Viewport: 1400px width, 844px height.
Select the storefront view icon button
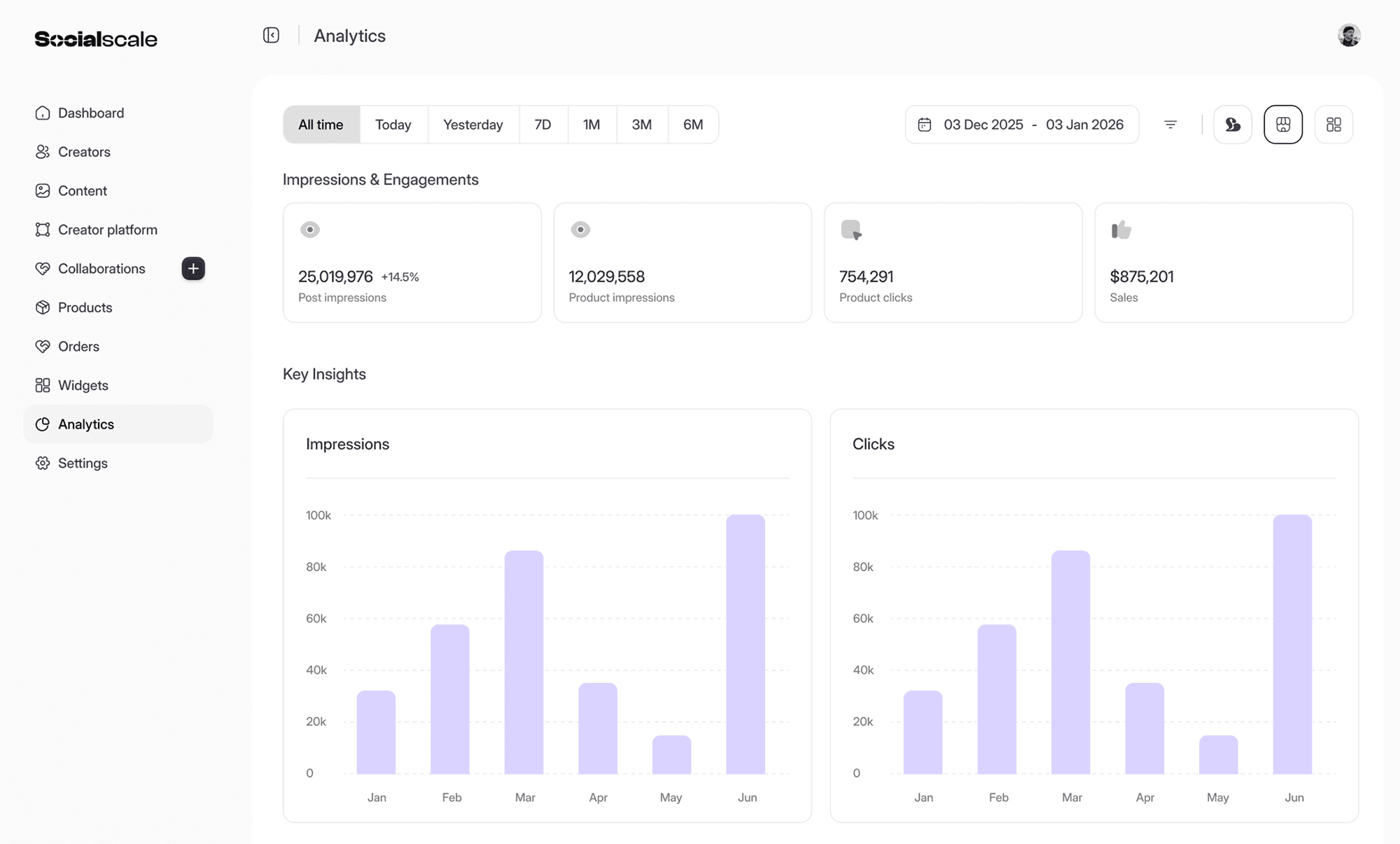[x=1282, y=125]
